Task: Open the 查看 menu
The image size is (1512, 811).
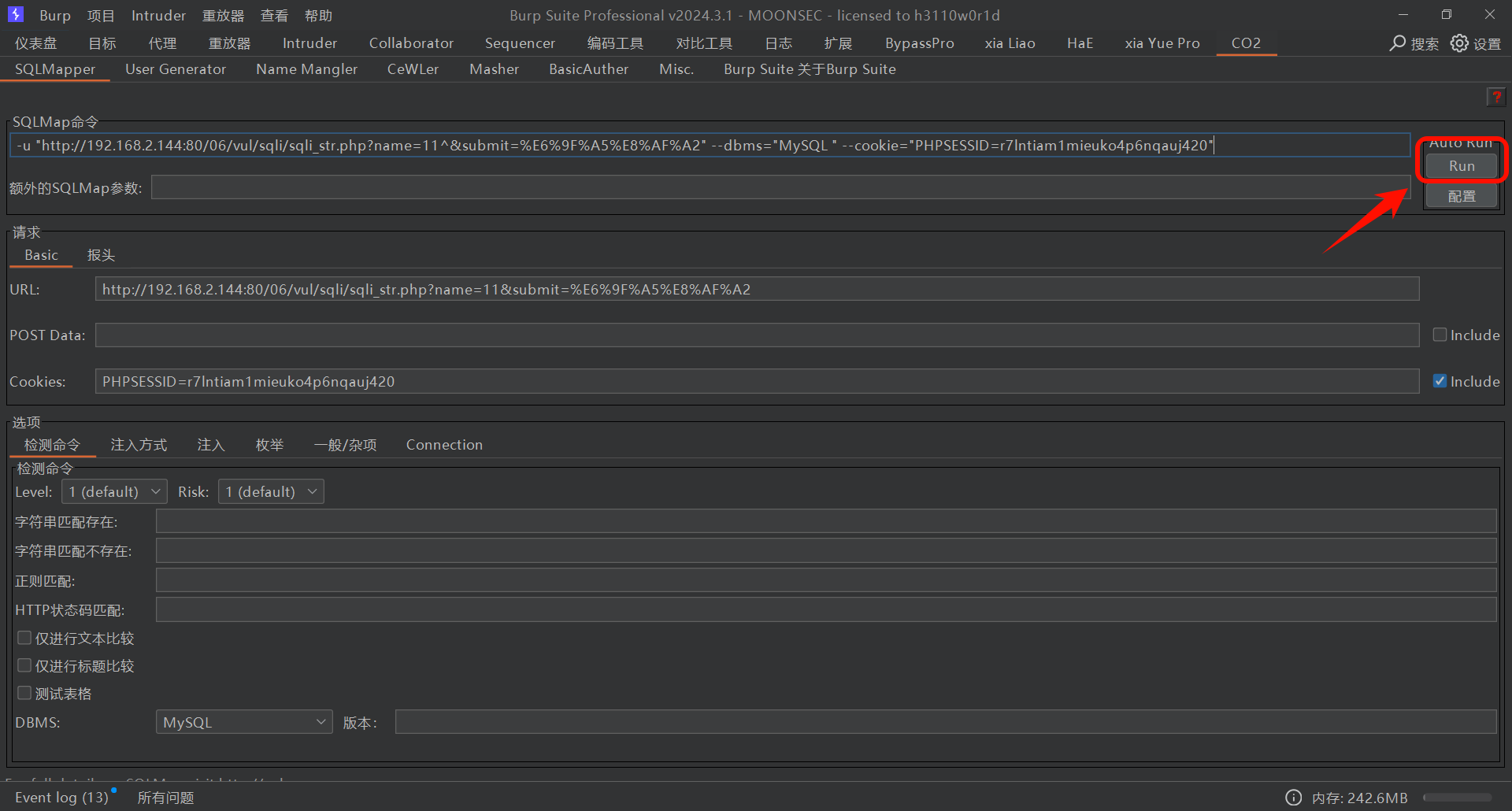Action: (x=274, y=16)
